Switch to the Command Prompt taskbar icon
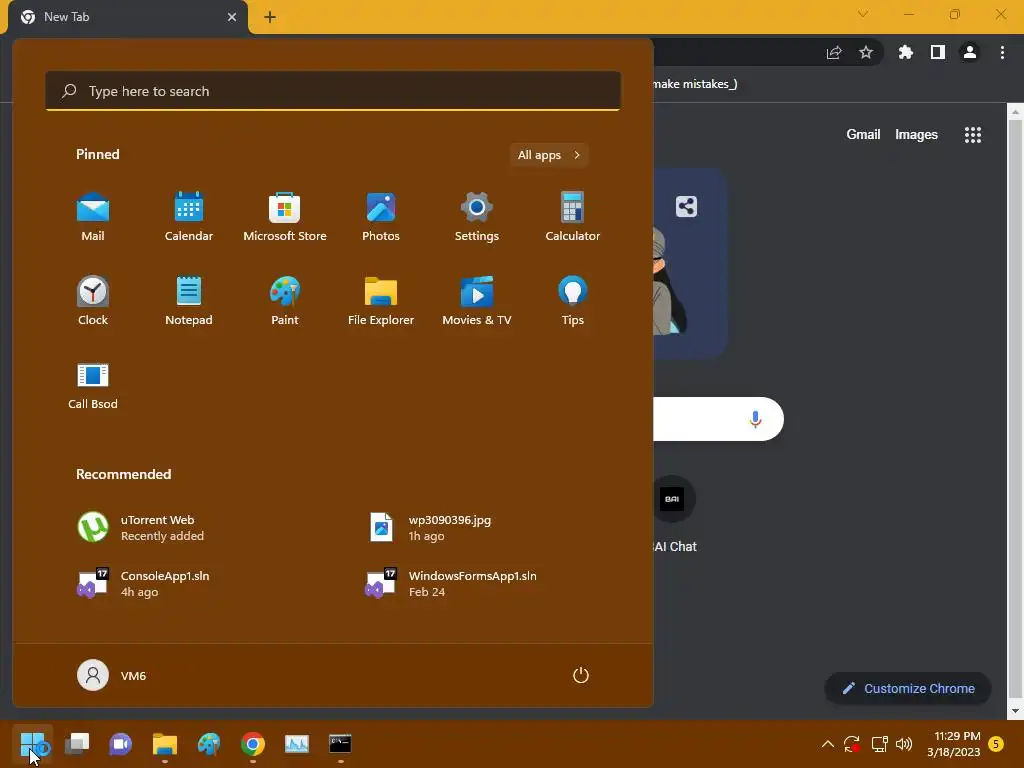Viewport: 1024px width, 768px height. coord(340,743)
